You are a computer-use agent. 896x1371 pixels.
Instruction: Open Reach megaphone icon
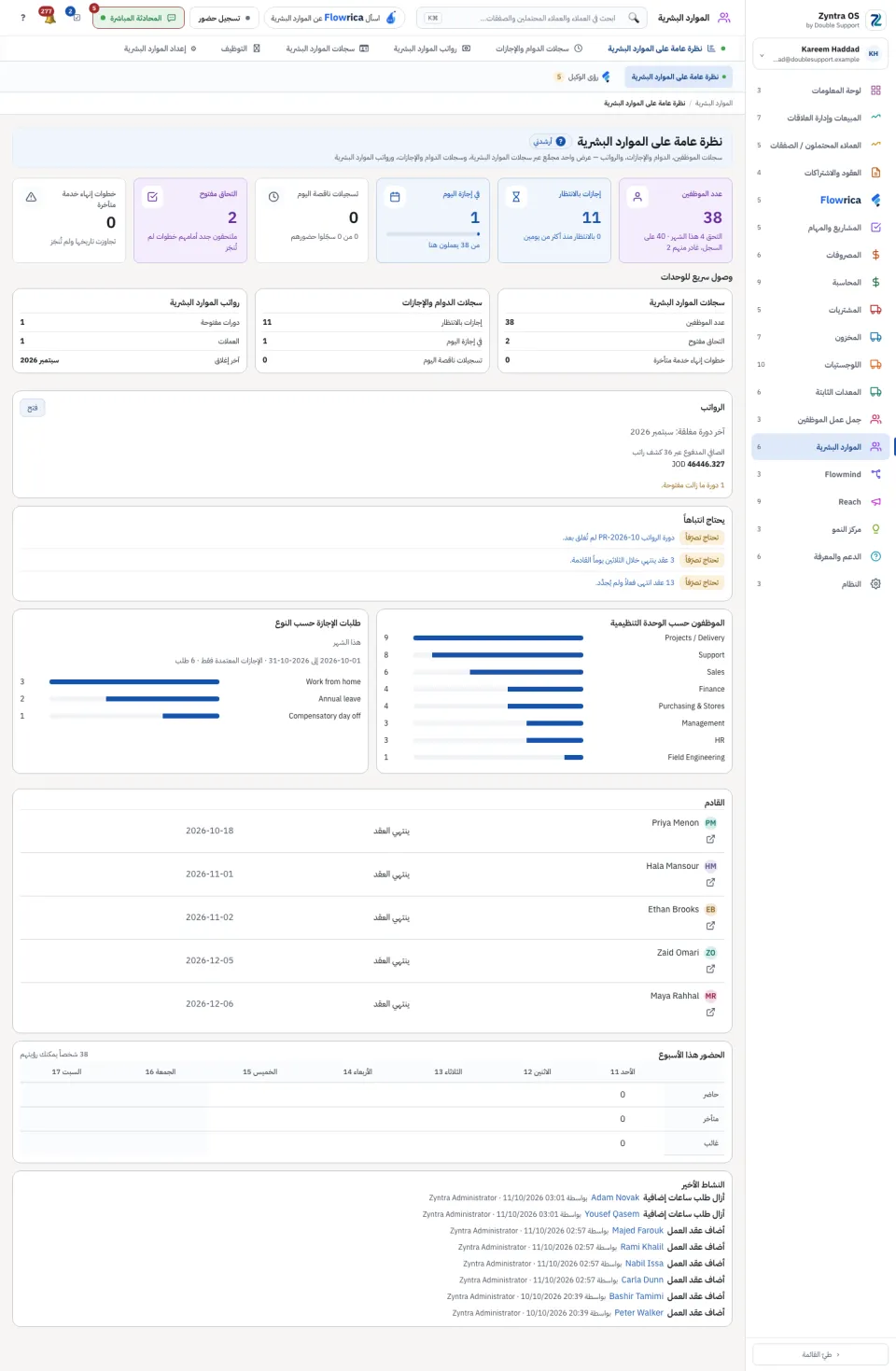(875, 502)
